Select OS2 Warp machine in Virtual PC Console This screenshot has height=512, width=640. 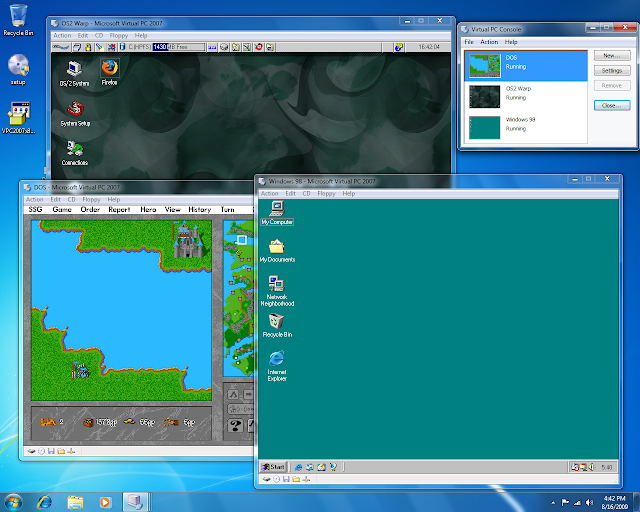pyautogui.click(x=526, y=97)
